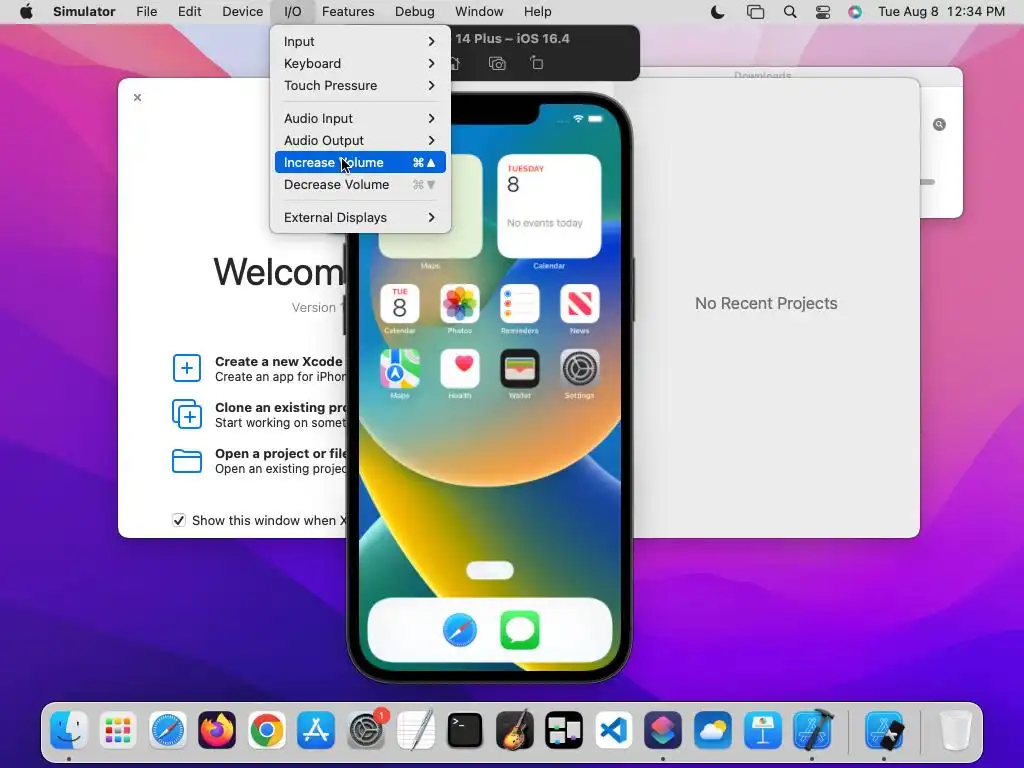The image size is (1024, 768).
Task: Open Keynote from the Dock
Action: (763, 729)
